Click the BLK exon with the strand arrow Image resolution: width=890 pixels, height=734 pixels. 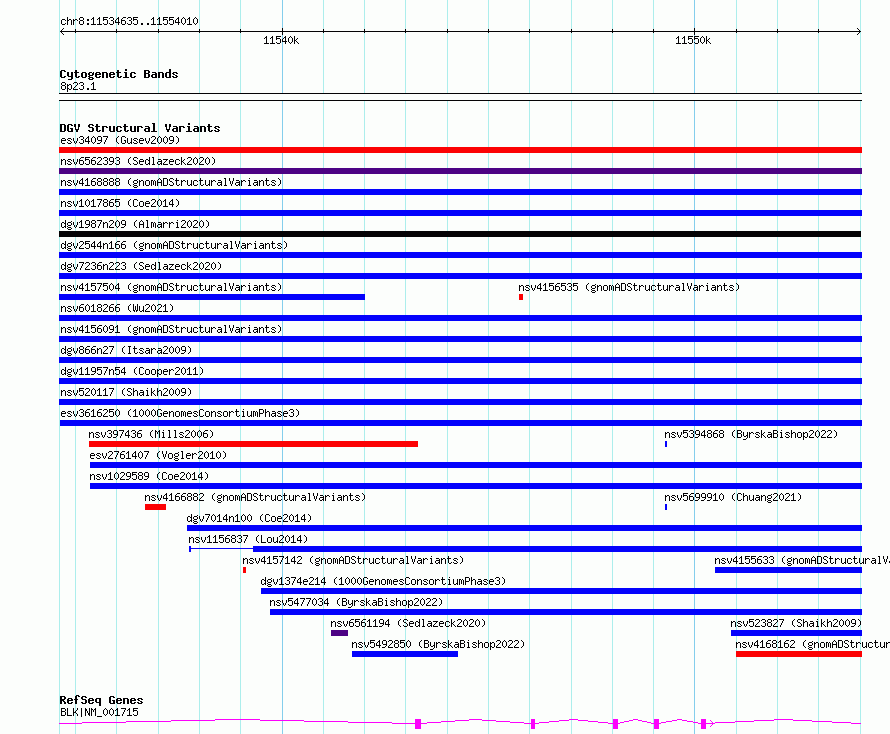(x=703, y=724)
